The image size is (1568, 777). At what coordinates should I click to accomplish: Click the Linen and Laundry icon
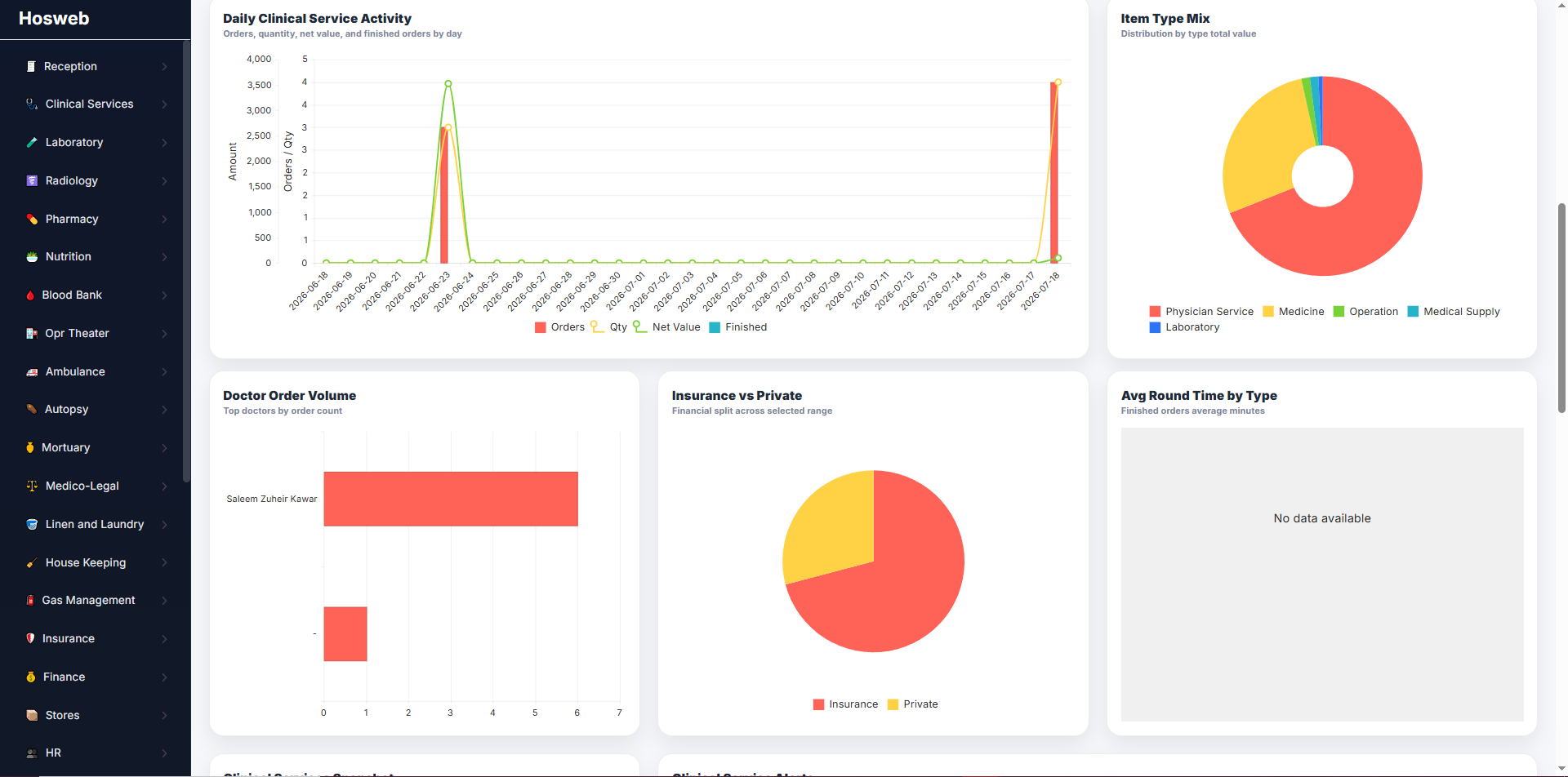click(32, 525)
